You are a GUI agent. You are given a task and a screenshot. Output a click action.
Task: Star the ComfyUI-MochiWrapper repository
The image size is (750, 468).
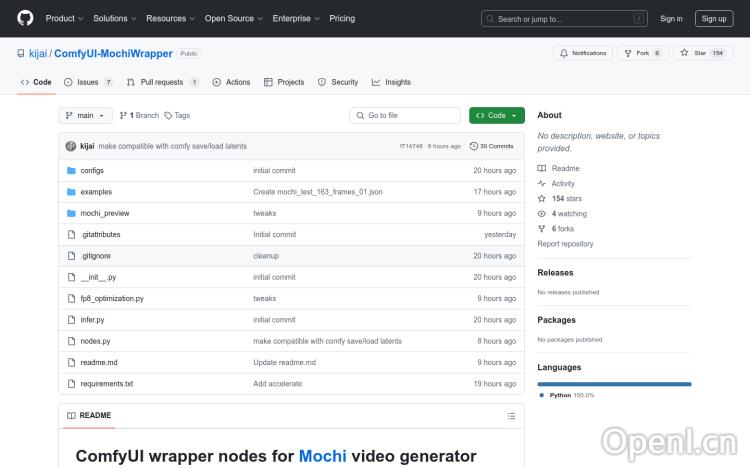(694, 53)
